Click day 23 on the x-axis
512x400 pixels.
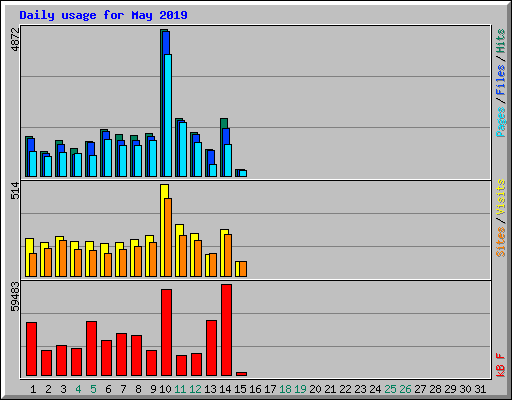(360, 389)
